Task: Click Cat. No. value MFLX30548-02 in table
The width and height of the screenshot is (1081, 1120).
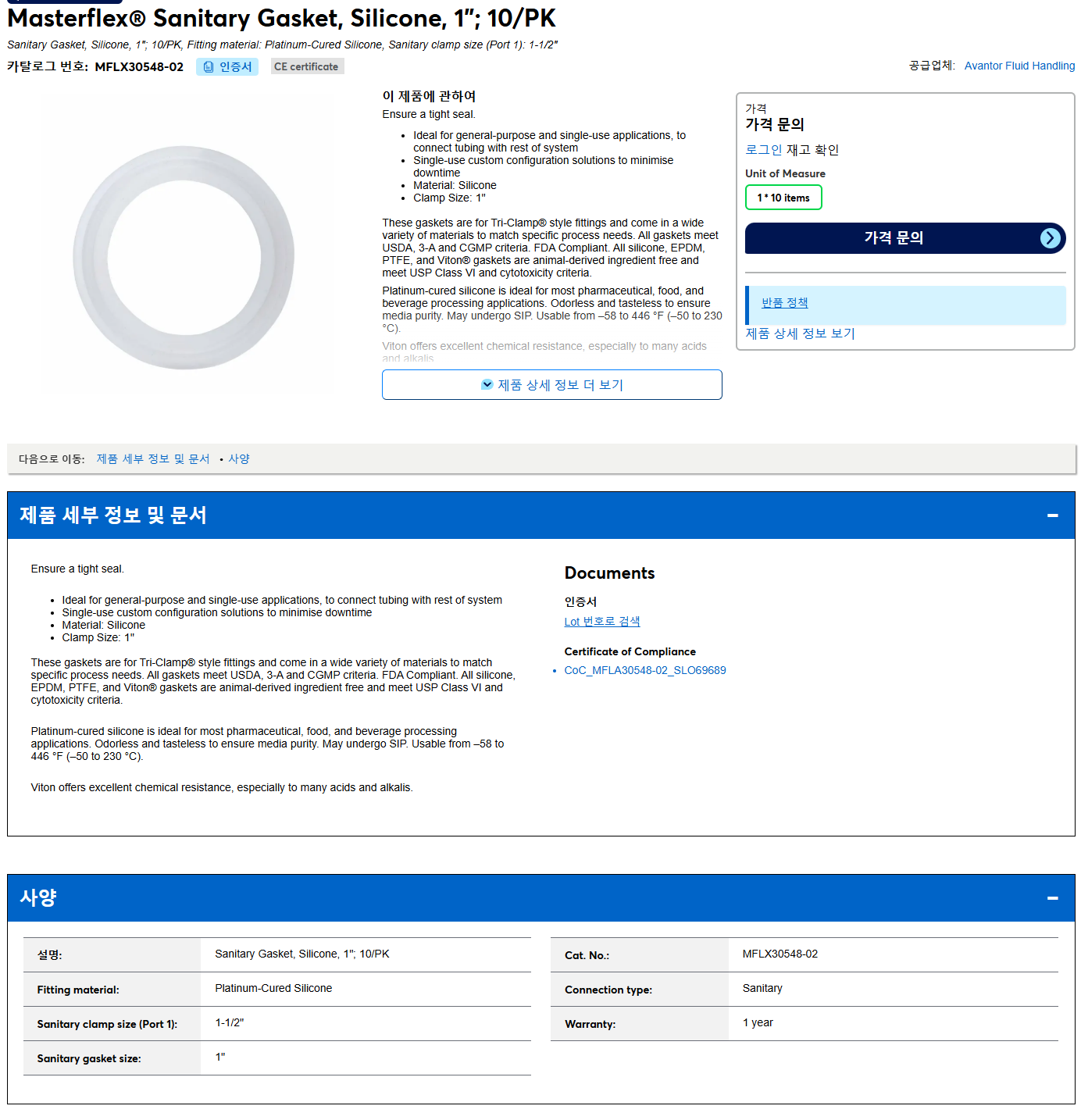Action: 780,954
